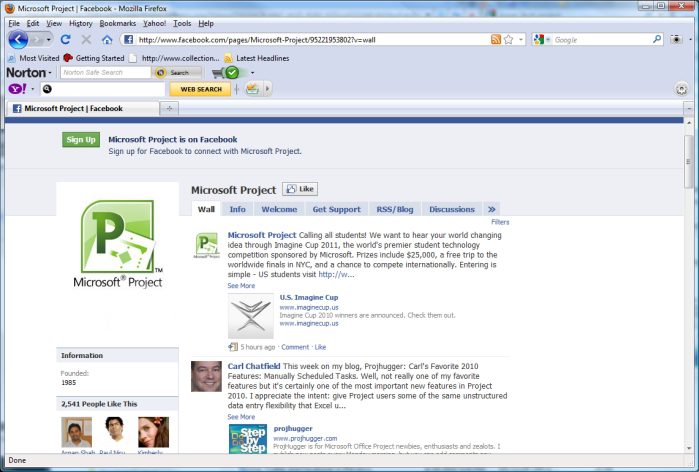
Task: Open the File menu
Action: [14, 23]
